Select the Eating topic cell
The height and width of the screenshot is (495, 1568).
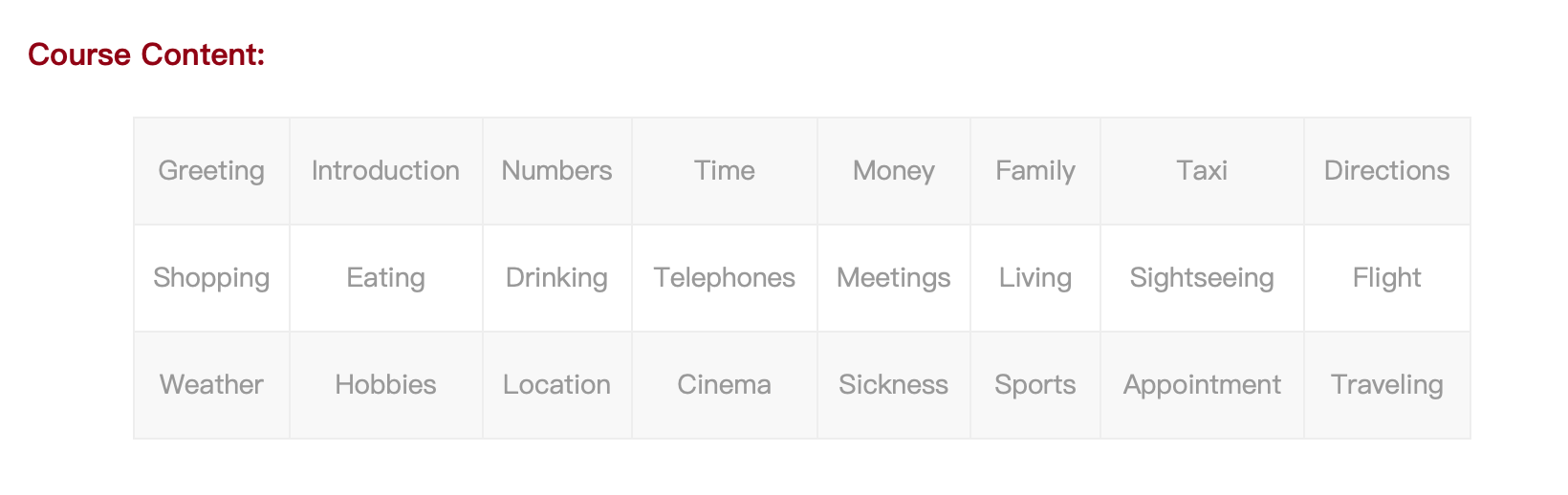385,278
